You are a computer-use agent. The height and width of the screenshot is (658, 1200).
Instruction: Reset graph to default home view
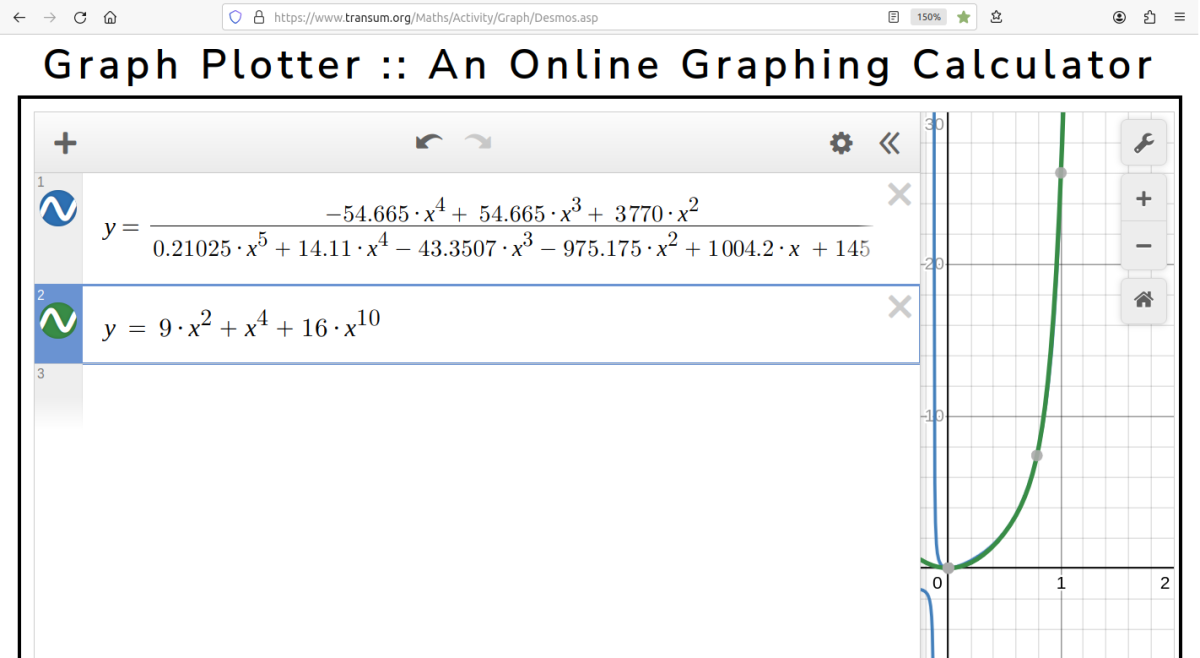click(x=1144, y=300)
